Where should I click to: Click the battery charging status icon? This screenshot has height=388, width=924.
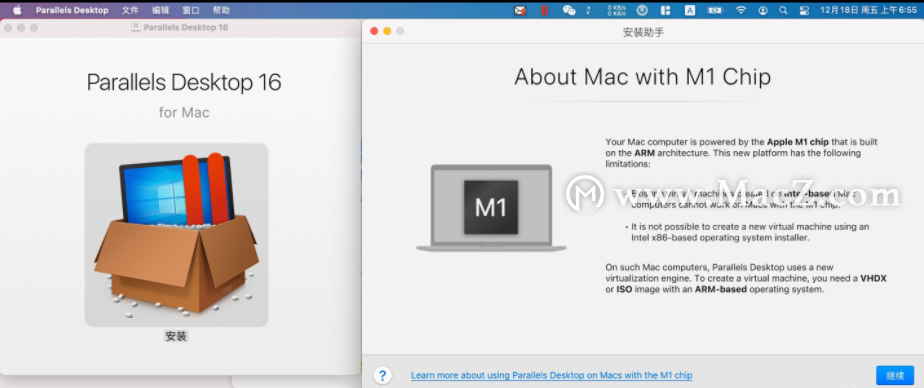click(715, 10)
